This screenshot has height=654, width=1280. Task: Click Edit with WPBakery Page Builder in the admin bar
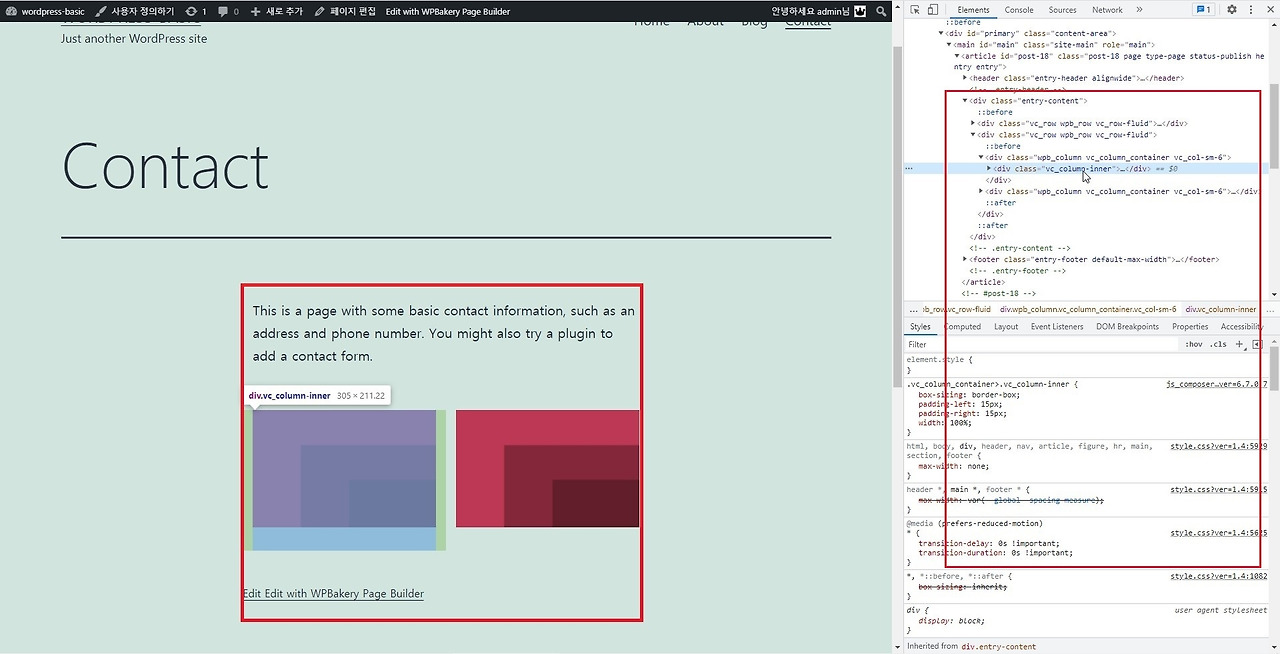pos(448,11)
